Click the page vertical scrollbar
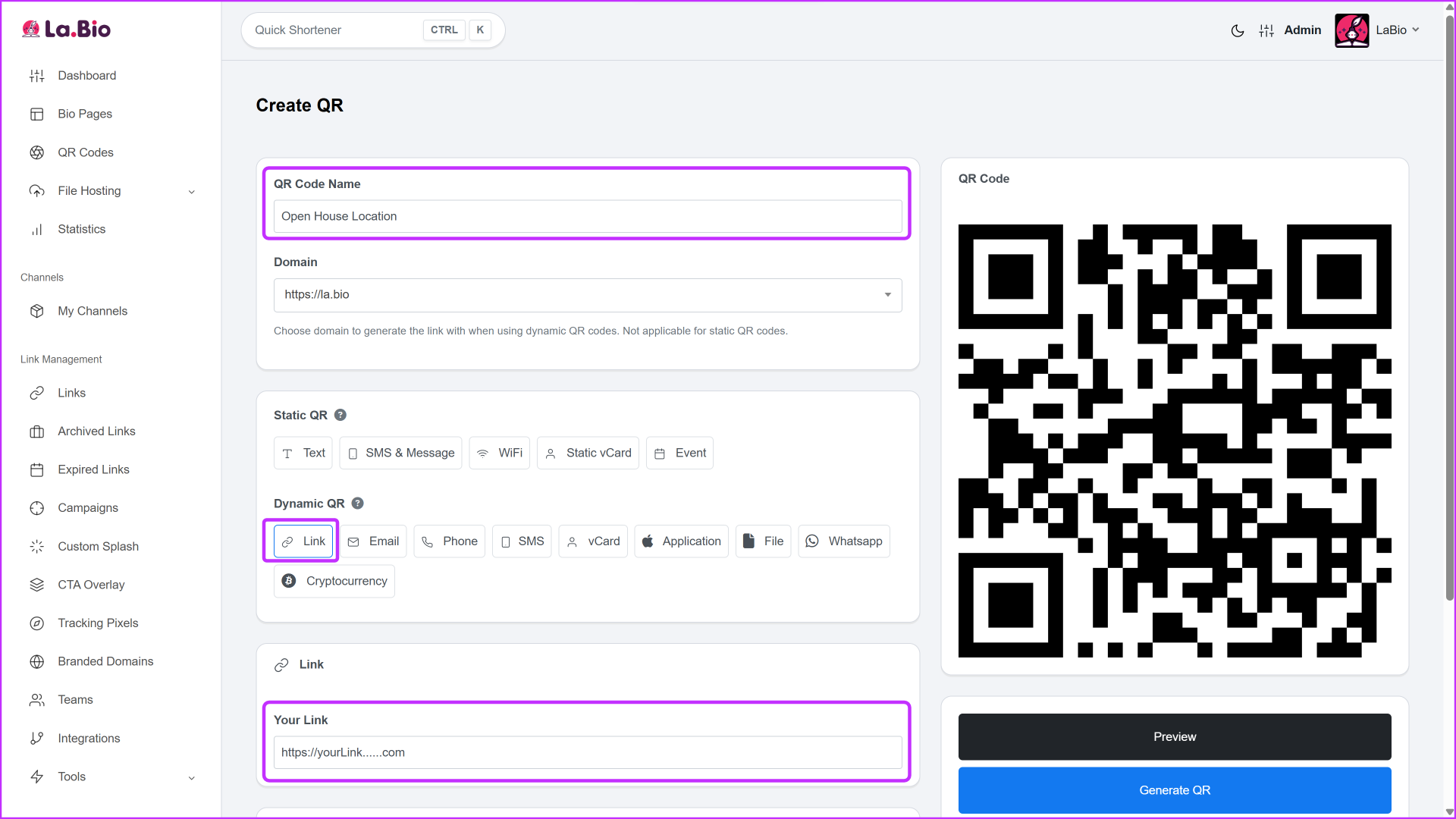Image resolution: width=1456 pixels, height=819 pixels. (1449, 303)
